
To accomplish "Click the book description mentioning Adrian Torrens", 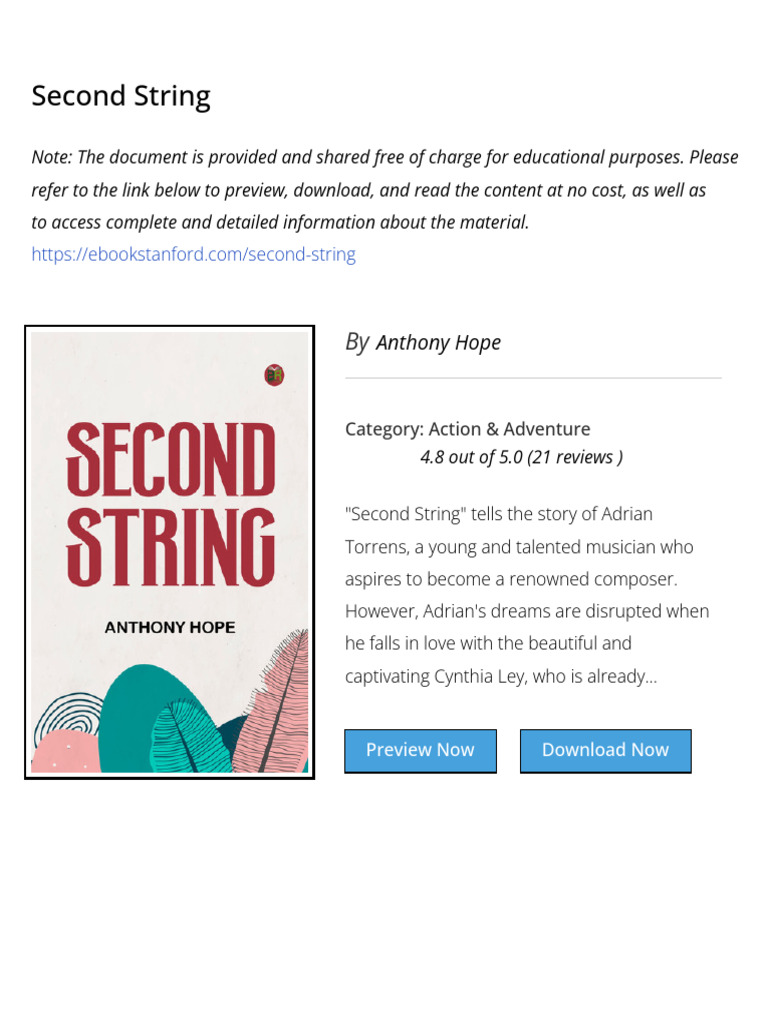I will coord(526,594).
